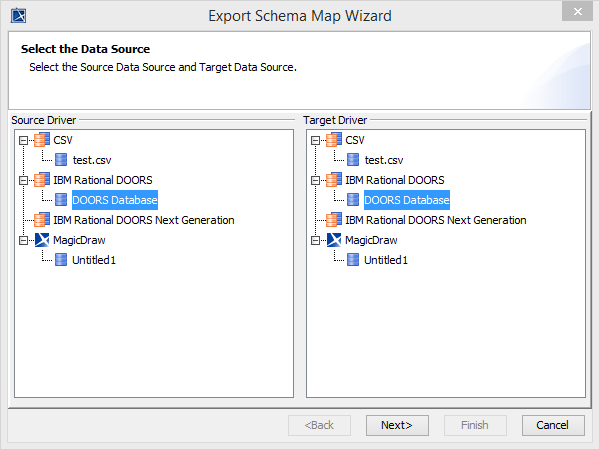Click the DOORS Database icon in Target Driver
Viewport: 600px width, 450px height.
[x=353, y=200]
